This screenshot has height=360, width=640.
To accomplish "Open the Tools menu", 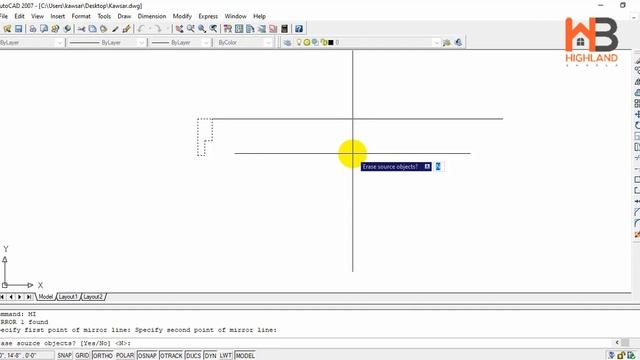I will (104, 16).
